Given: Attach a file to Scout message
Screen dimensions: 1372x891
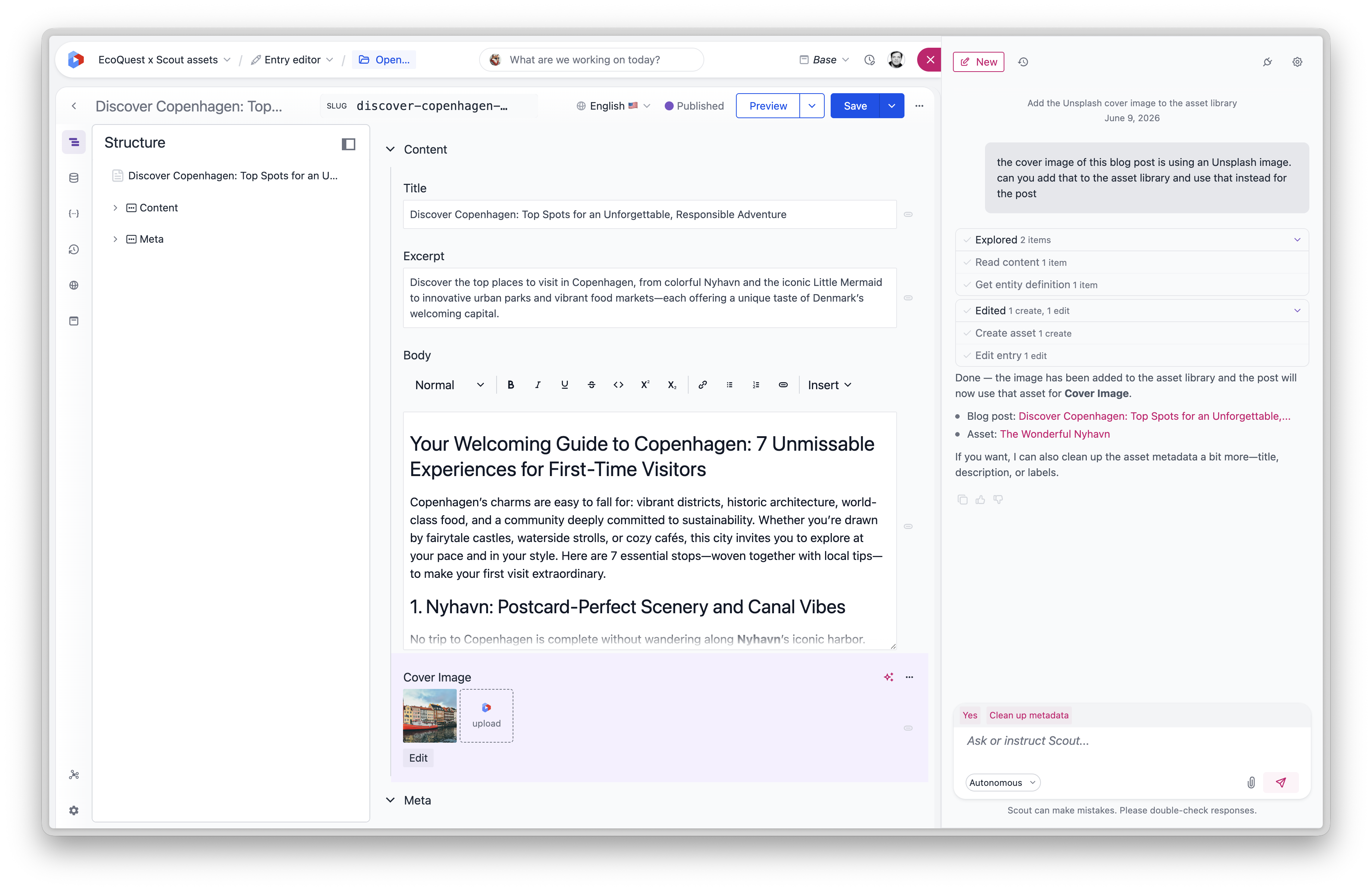Looking at the screenshot, I should pos(1251,783).
